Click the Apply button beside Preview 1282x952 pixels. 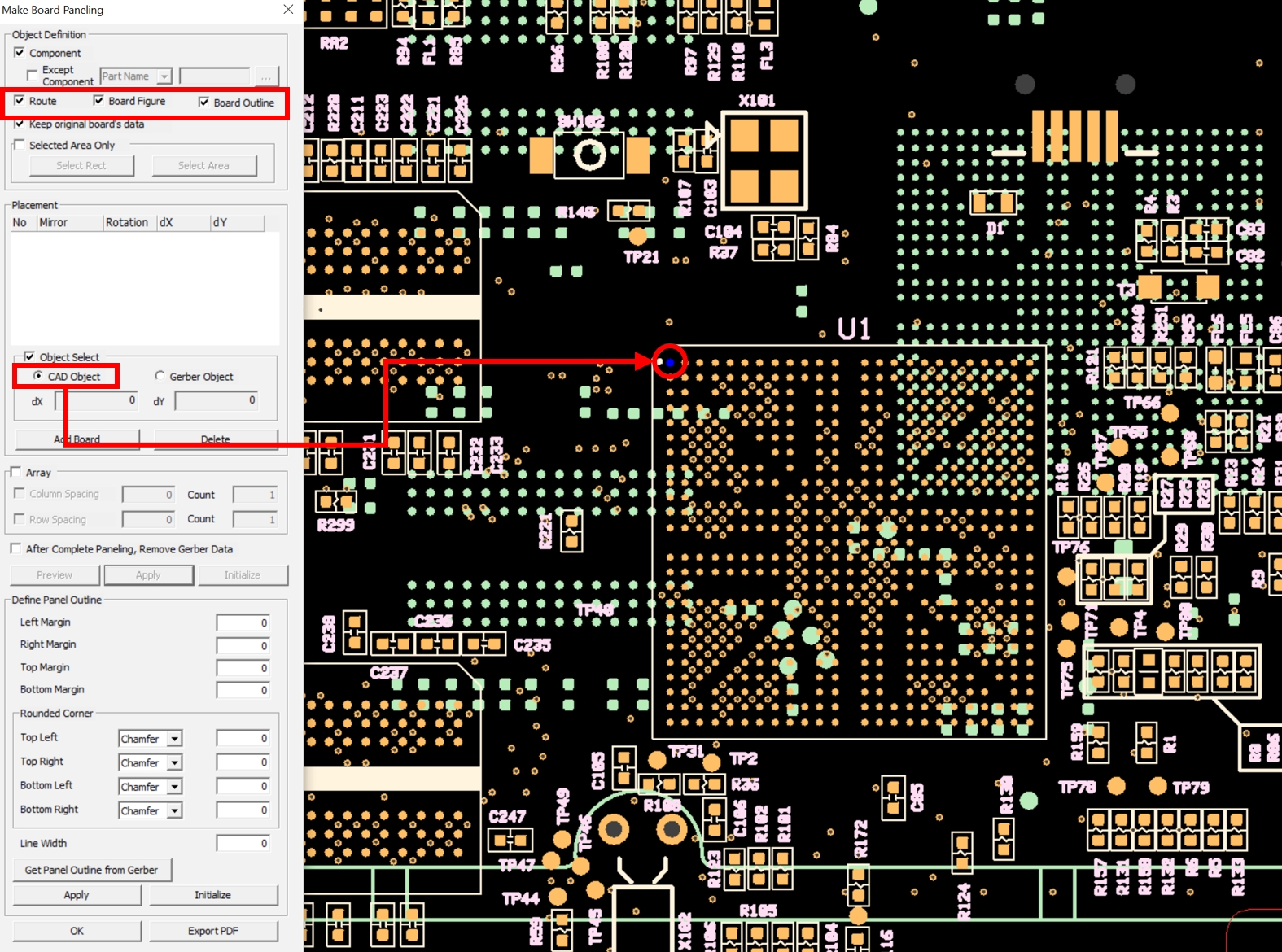[x=148, y=575]
